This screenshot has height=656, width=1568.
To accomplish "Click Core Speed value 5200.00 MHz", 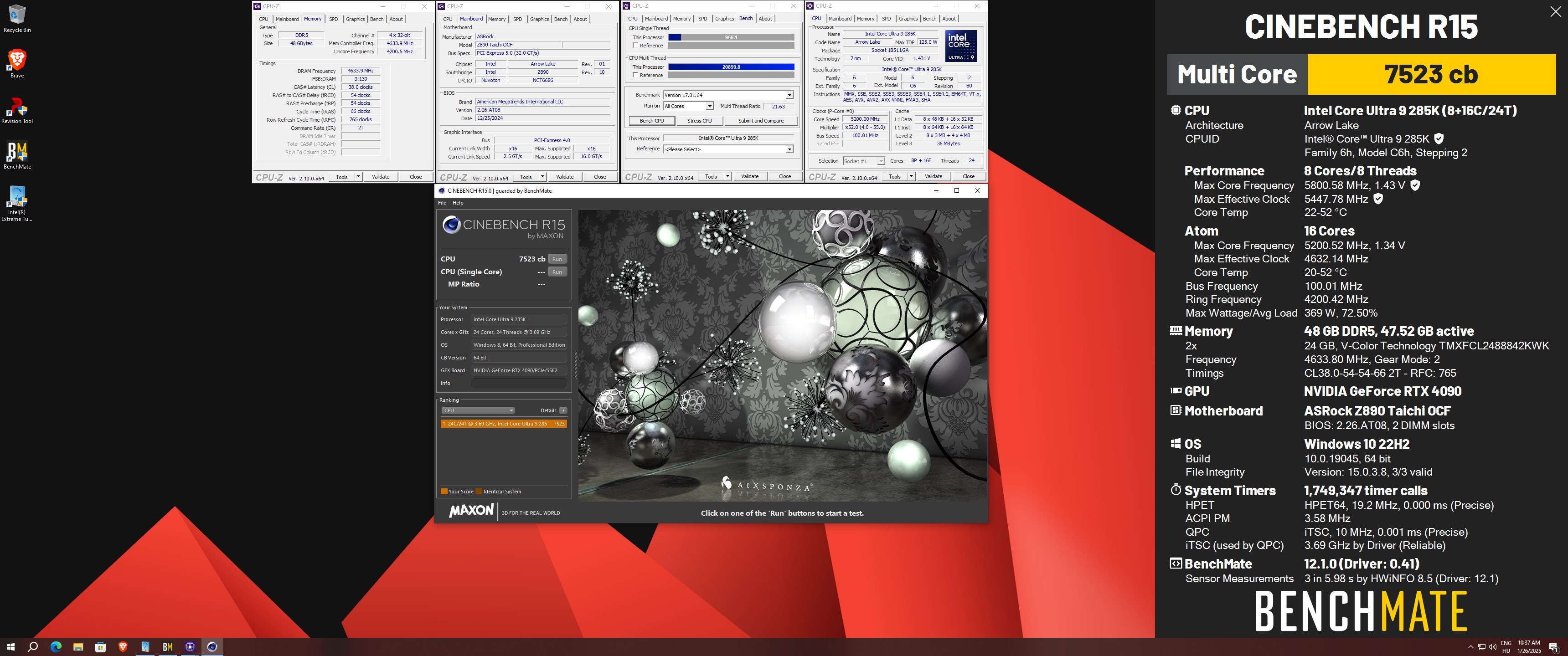I will (x=865, y=119).
